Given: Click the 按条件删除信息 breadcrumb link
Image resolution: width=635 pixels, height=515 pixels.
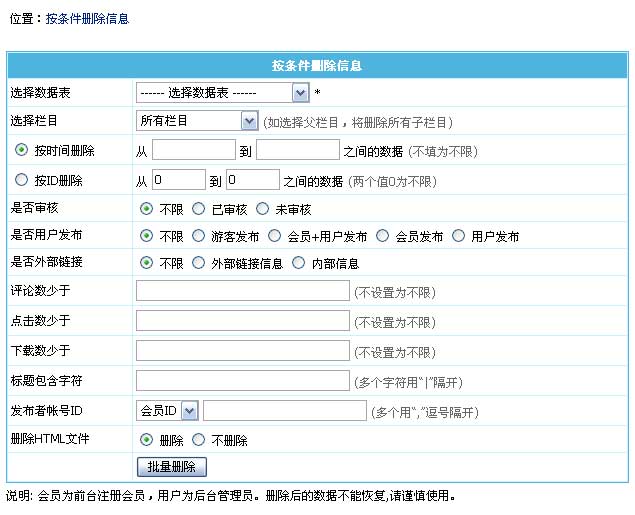Looking at the screenshot, I should pos(87,19).
